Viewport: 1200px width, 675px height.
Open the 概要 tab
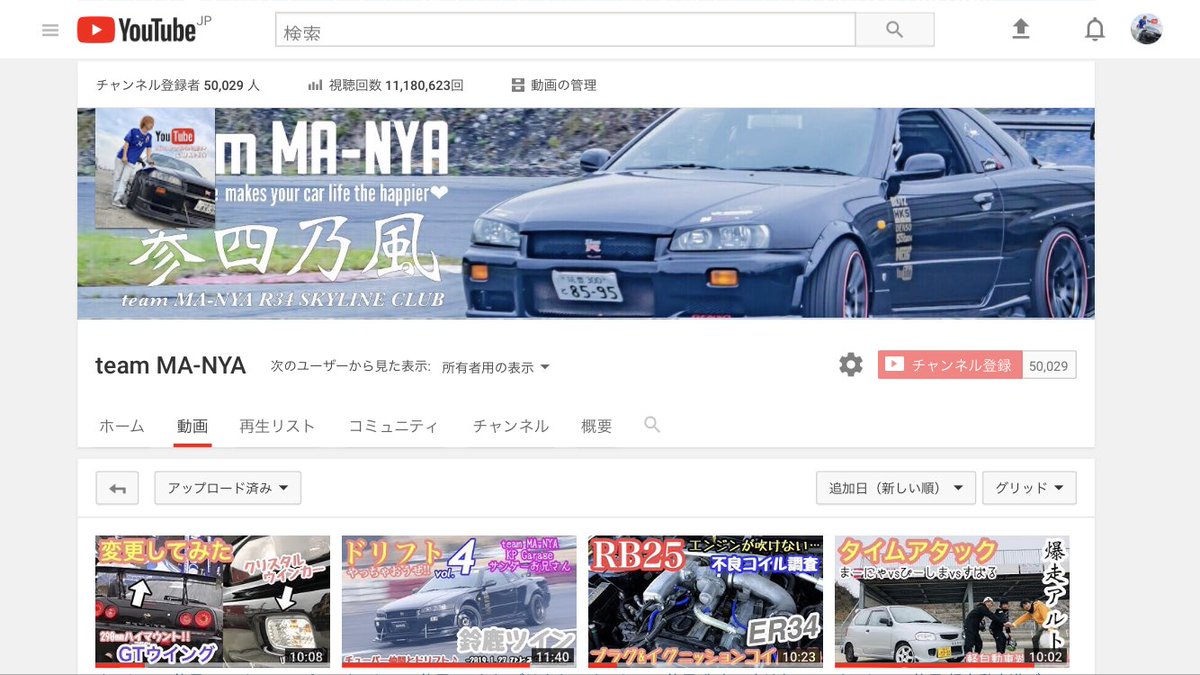pos(596,426)
